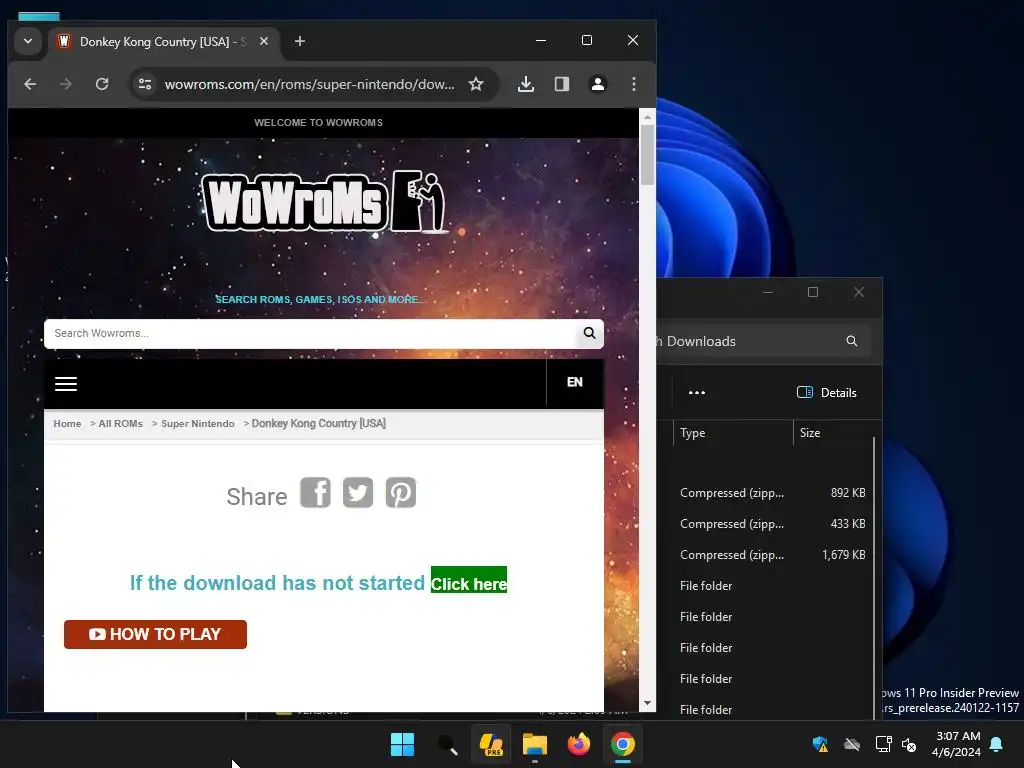
Task: Click the HOW TO PLAY button
Action: (x=155, y=634)
